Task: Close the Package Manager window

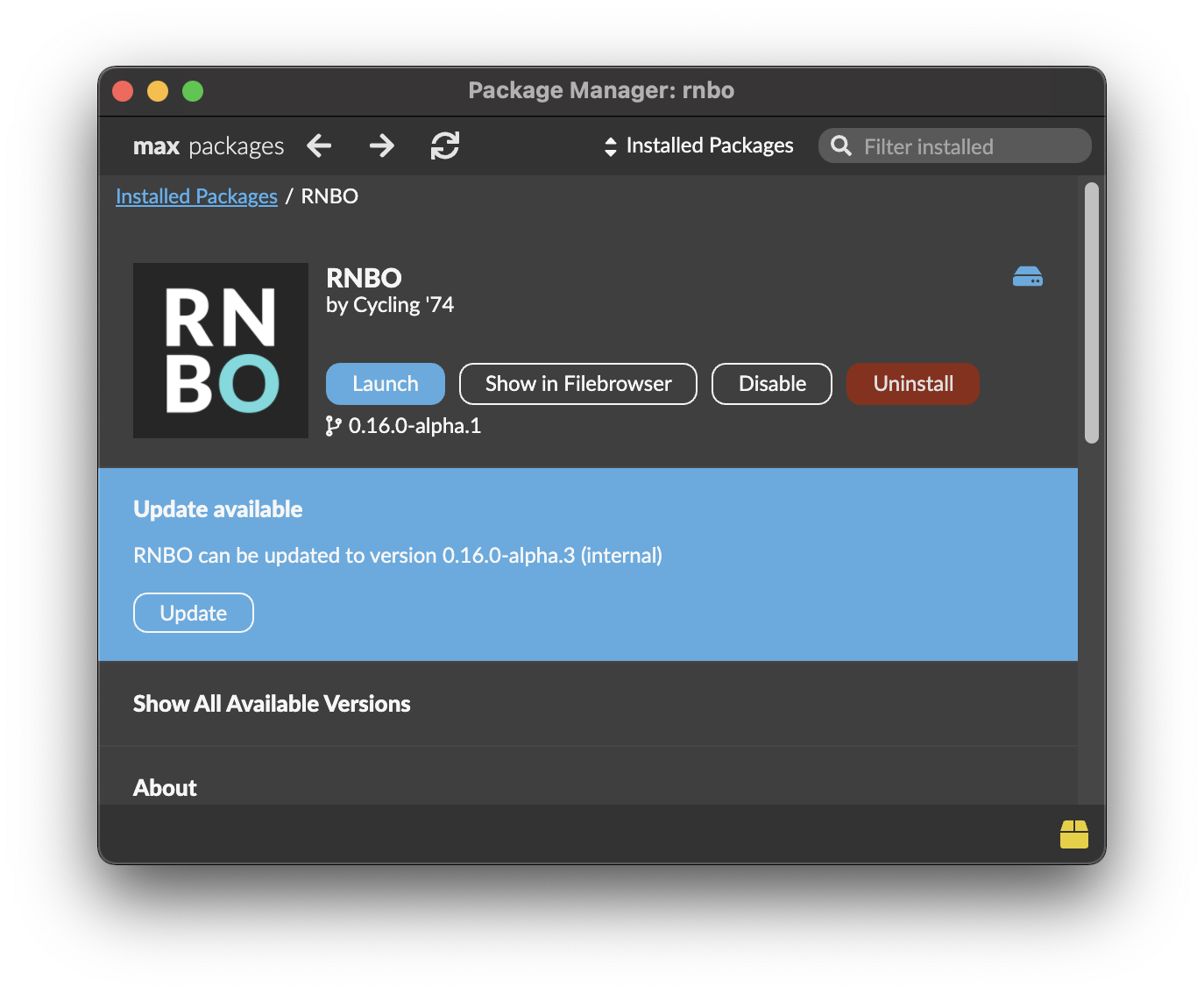Action: pos(123,91)
